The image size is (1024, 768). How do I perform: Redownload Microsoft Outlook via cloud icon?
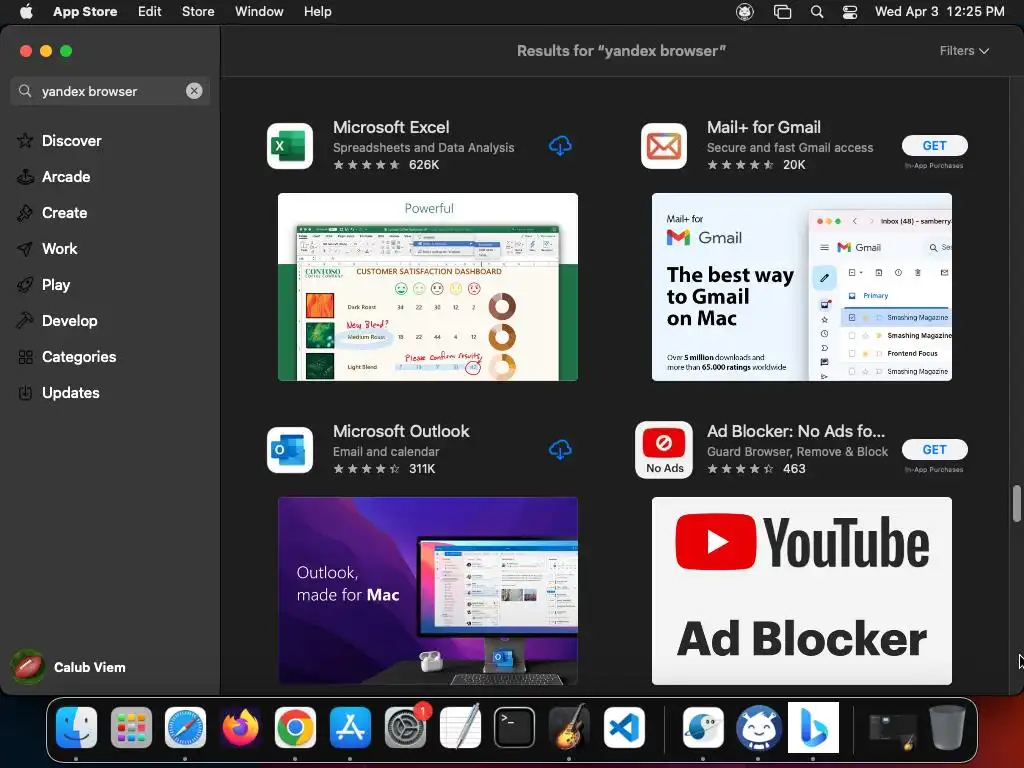[560, 449]
